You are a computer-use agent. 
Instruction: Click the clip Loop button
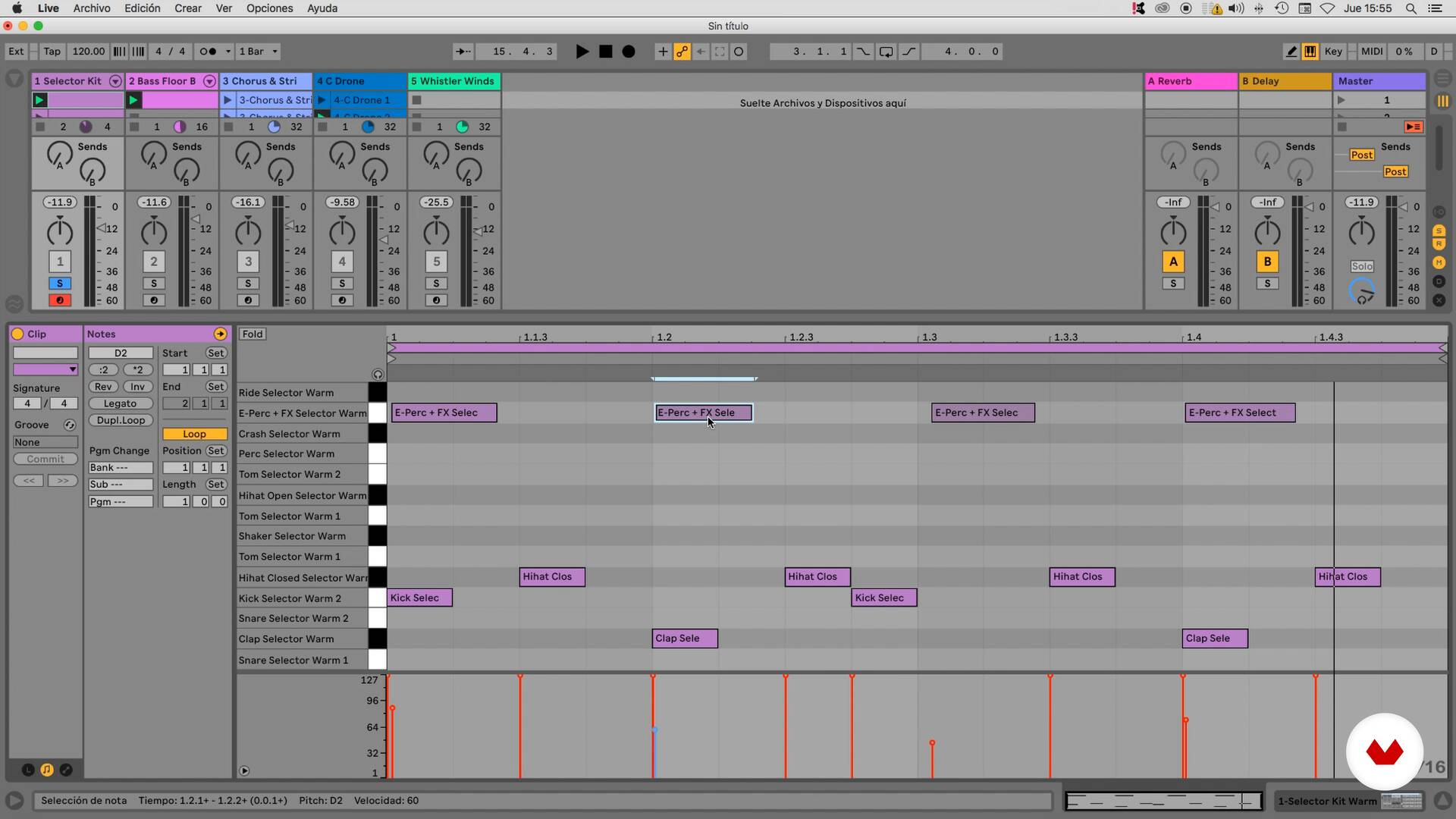coord(194,434)
